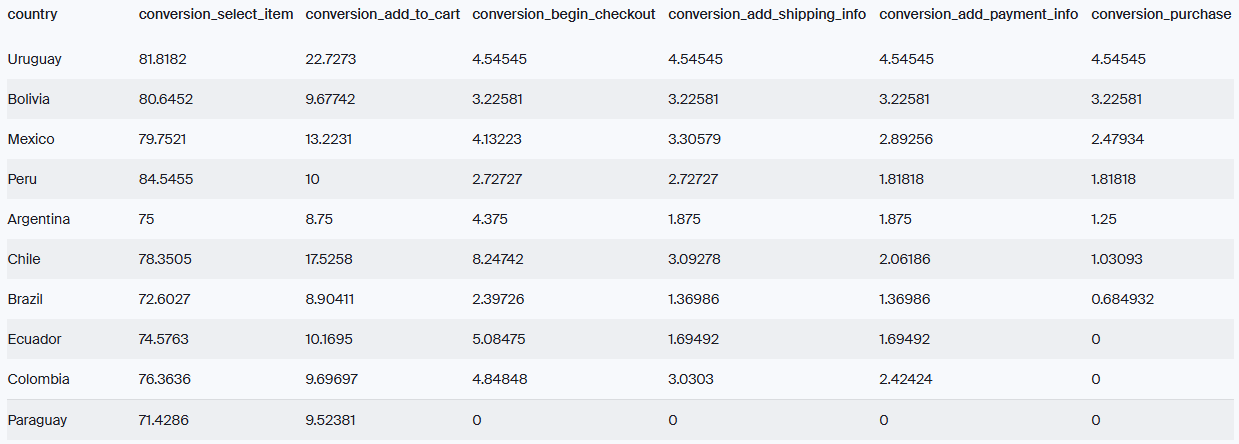Click the Ecuador row label
This screenshot has width=1239, height=444.
[34, 339]
